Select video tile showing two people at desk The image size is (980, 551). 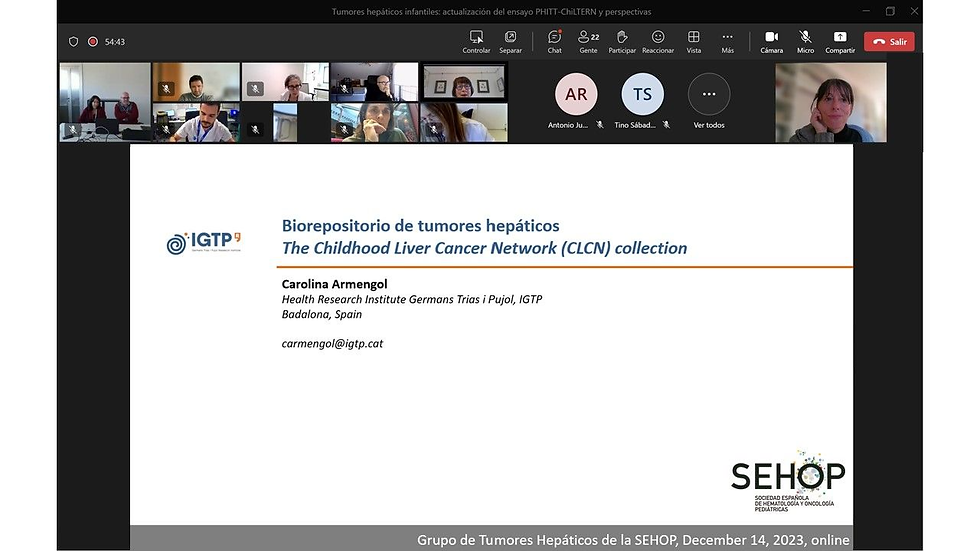[105, 102]
